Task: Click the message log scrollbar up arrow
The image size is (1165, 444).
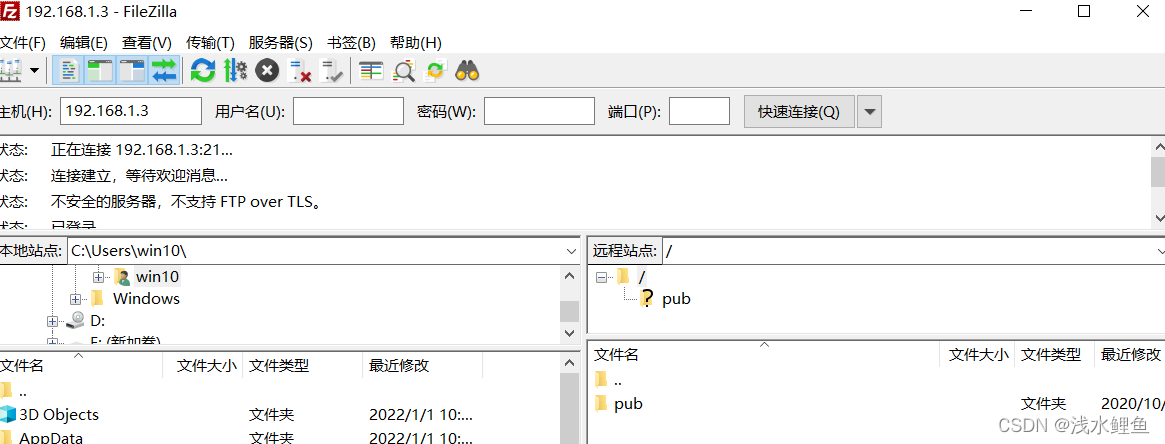Action: (1158, 146)
